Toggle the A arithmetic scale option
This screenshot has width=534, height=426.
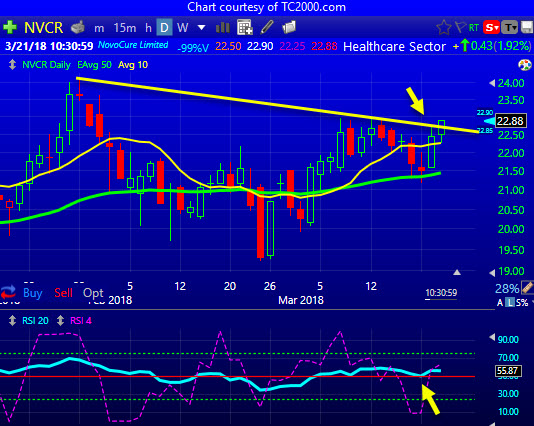click(500, 302)
